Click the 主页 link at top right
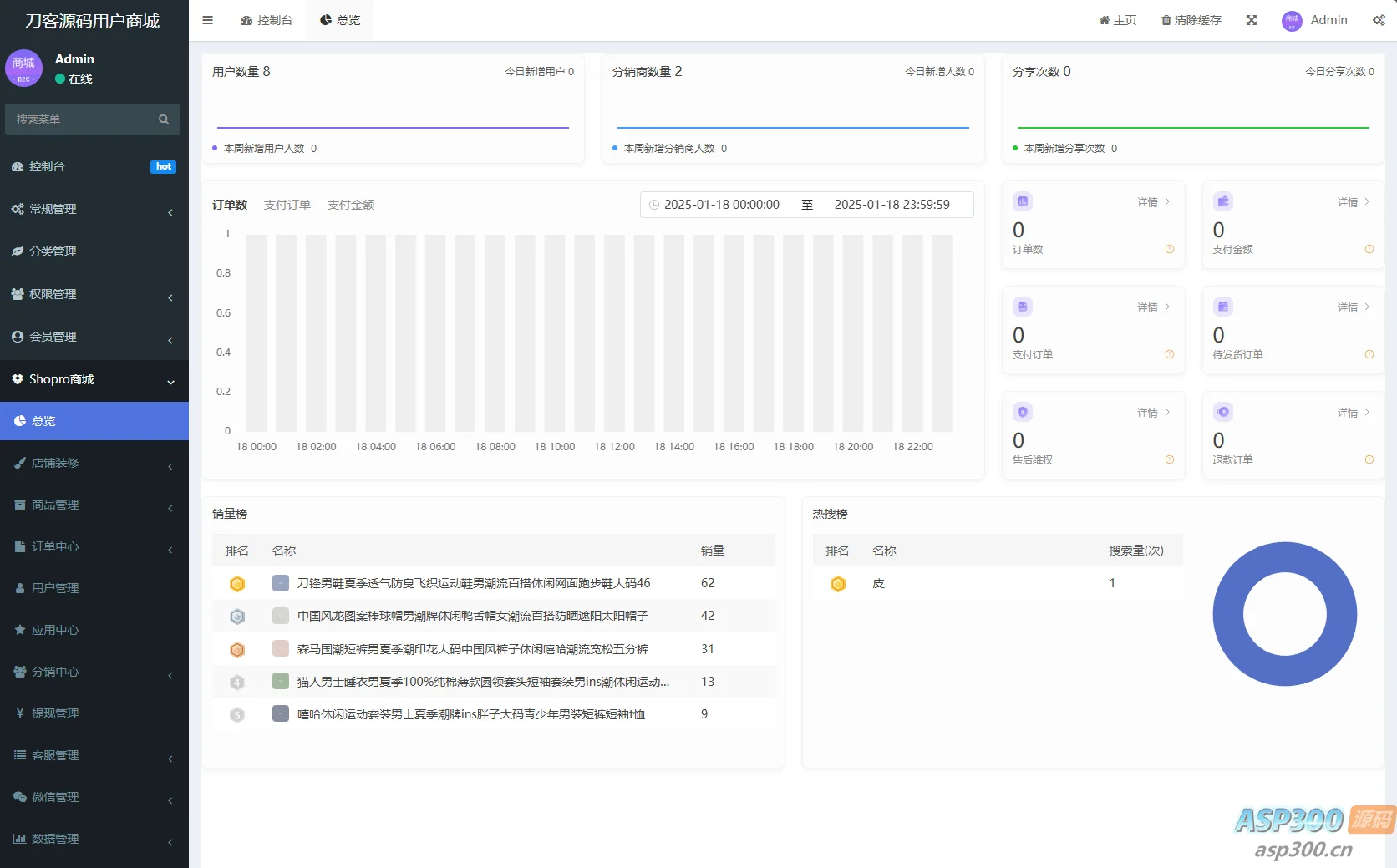Viewport: 1397px width, 868px height. click(x=1118, y=19)
